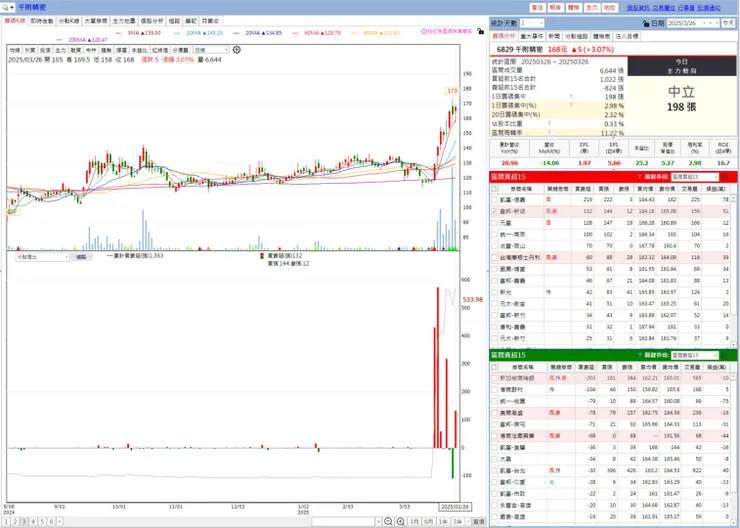740x528 pixels.
Task: Click the 體檢 button at top
Action: tap(573, 8)
